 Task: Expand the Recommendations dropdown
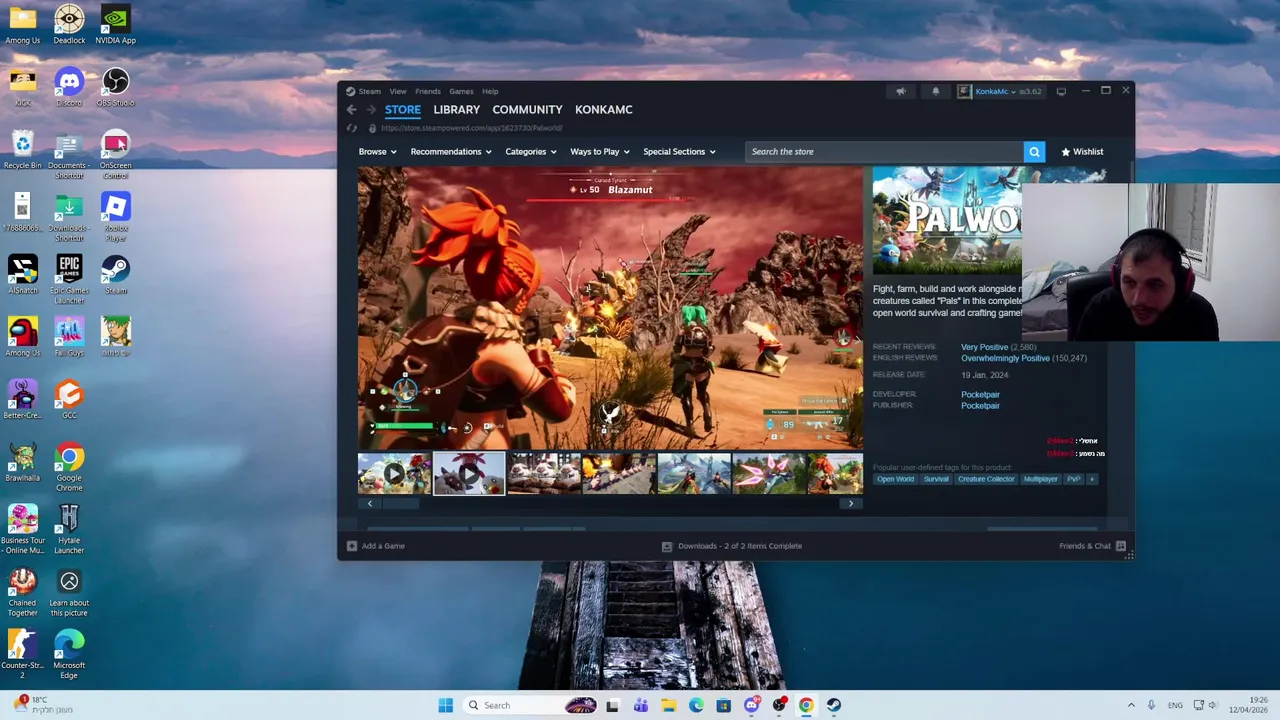(x=451, y=152)
